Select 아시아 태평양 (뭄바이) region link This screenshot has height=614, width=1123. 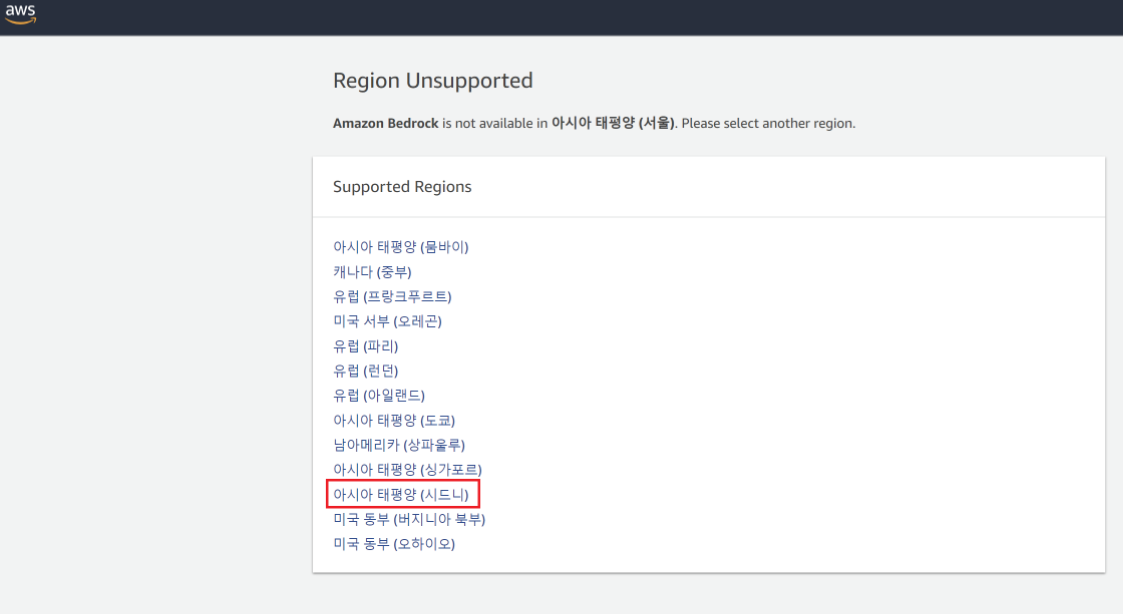400,247
